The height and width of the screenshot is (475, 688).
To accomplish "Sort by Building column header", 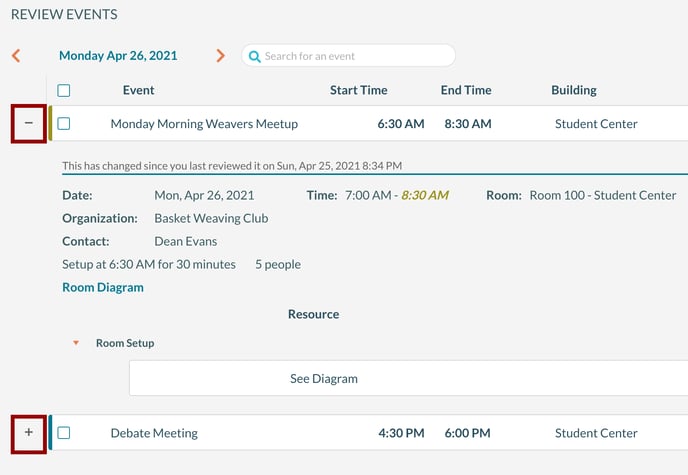I will point(574,90).
